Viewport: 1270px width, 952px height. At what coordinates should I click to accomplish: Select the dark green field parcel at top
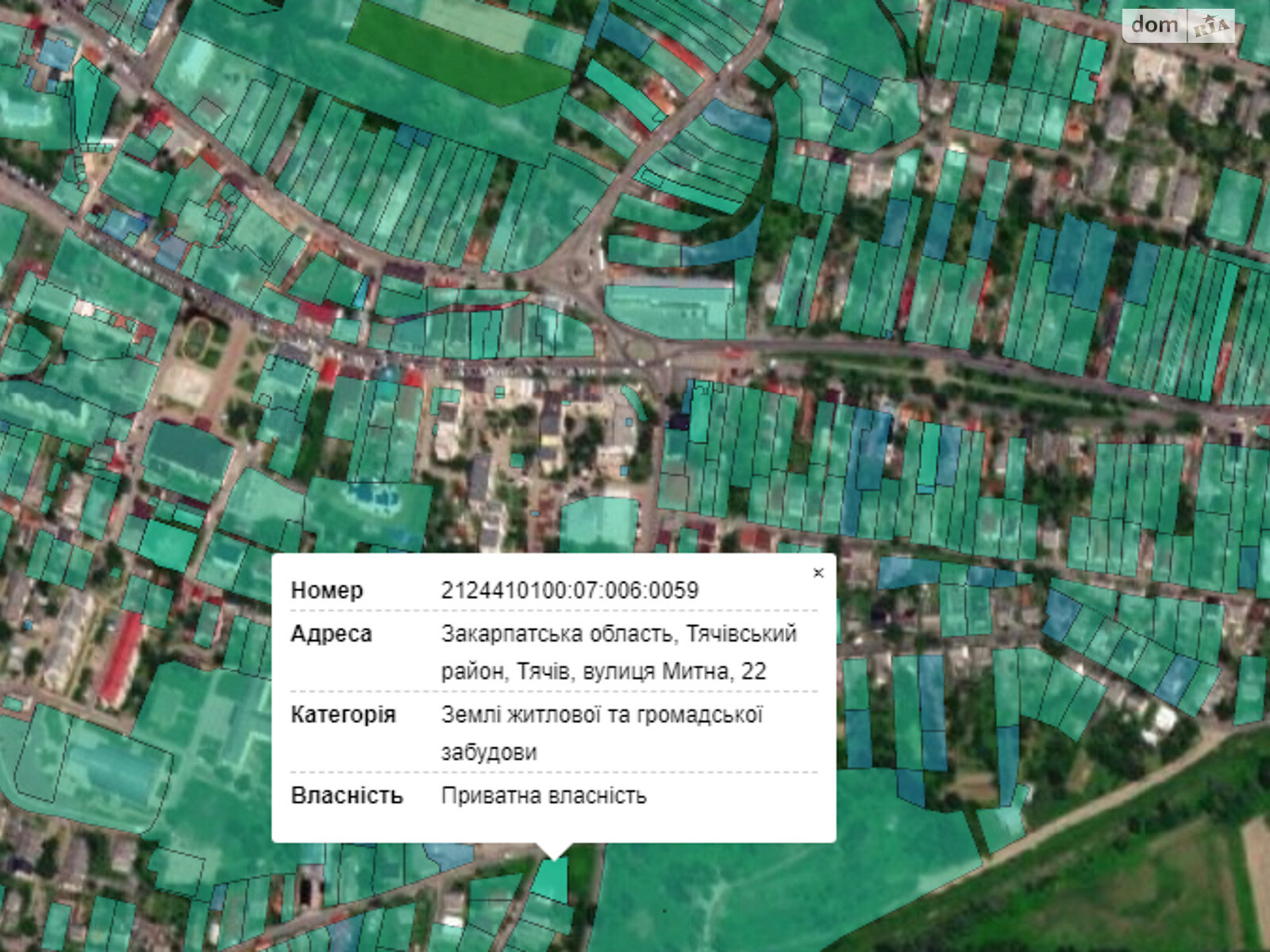point(460,53)
